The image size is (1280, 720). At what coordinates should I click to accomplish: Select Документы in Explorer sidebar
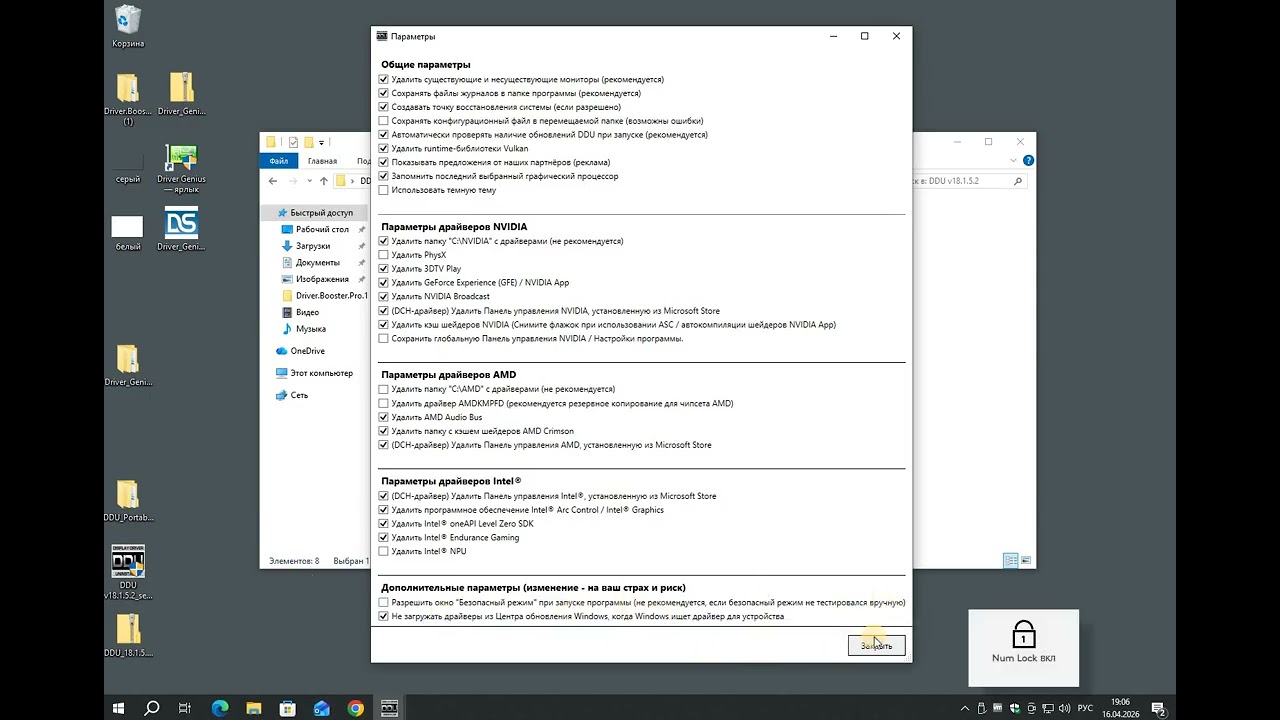317,262
